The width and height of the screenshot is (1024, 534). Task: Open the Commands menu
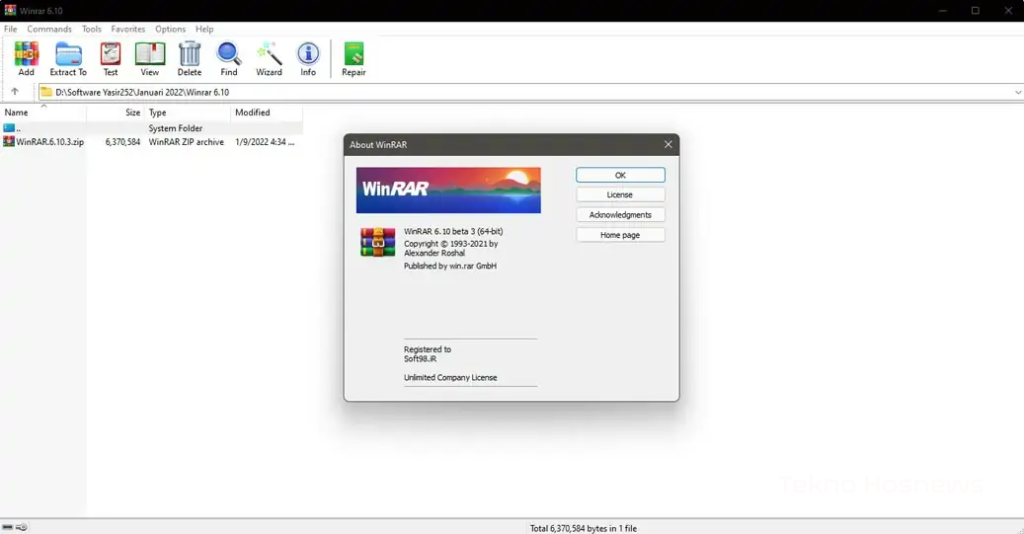(x=49, y=29)
